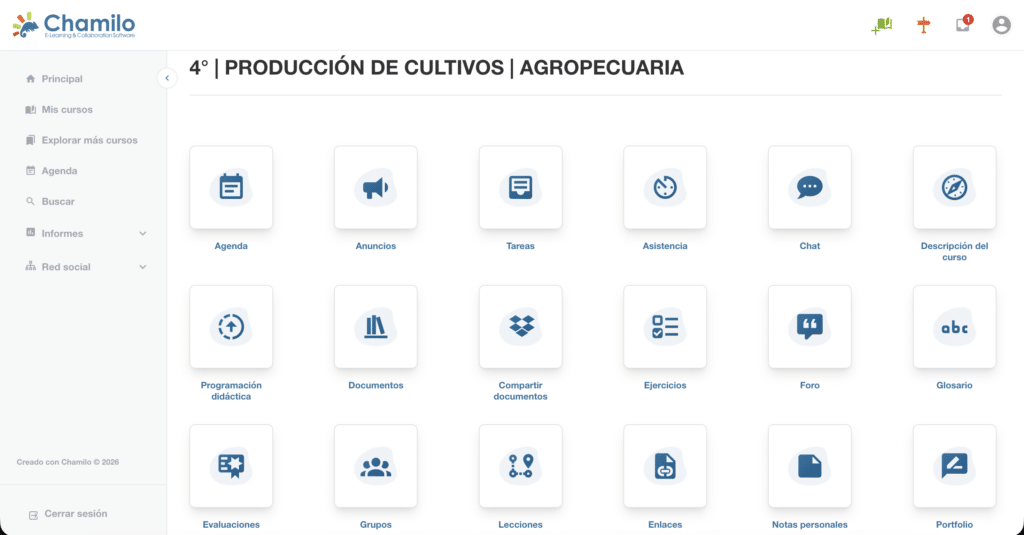Click the Chat label text
This screenshot has width=1024, height=535.
[x=810, y=246]
